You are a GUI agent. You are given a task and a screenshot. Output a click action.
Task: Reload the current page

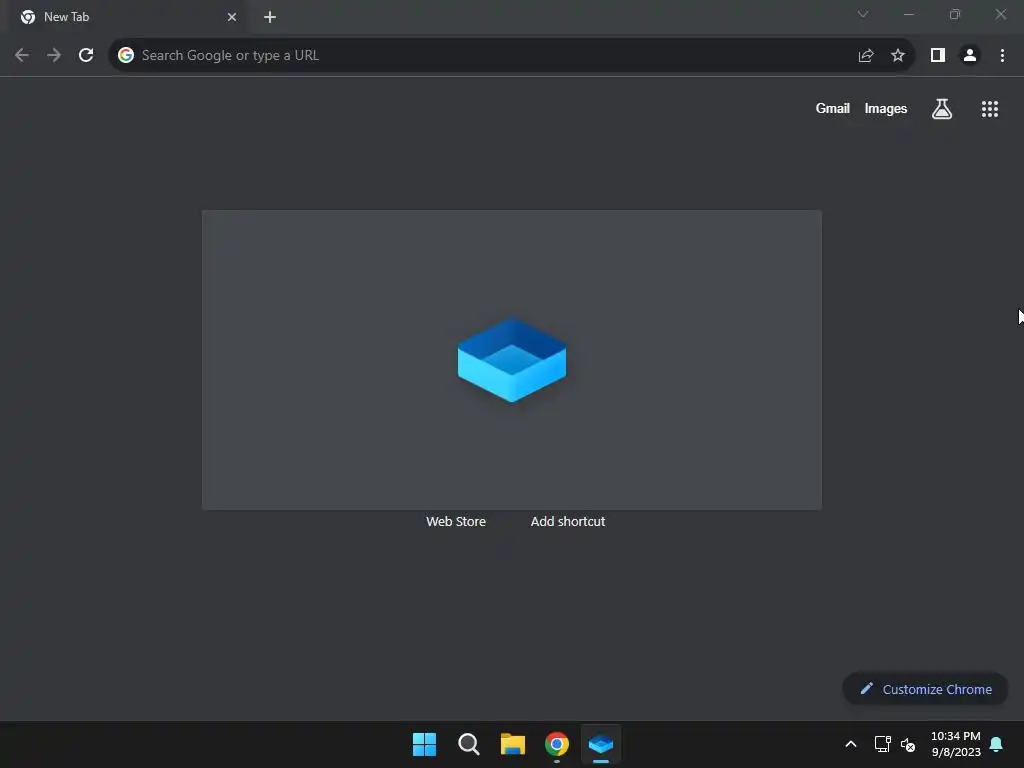pos(86,56)
